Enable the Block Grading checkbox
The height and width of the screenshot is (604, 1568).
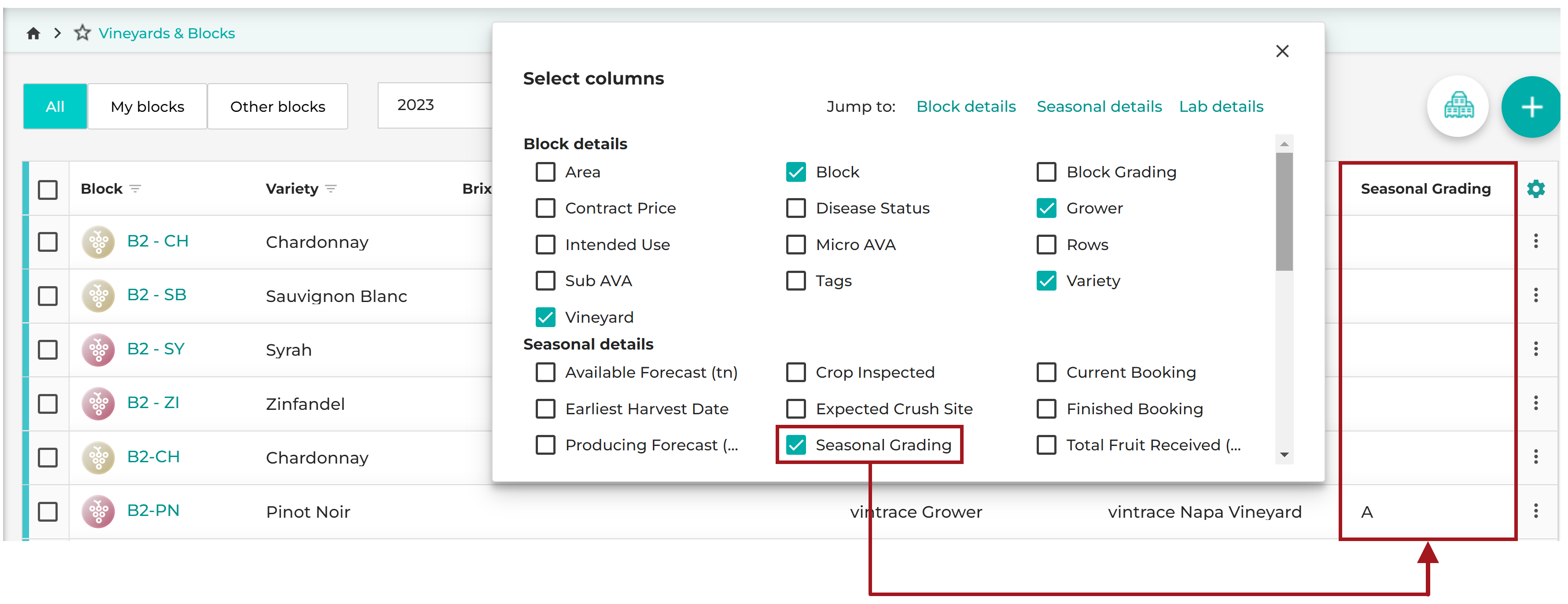(1046, 172)
